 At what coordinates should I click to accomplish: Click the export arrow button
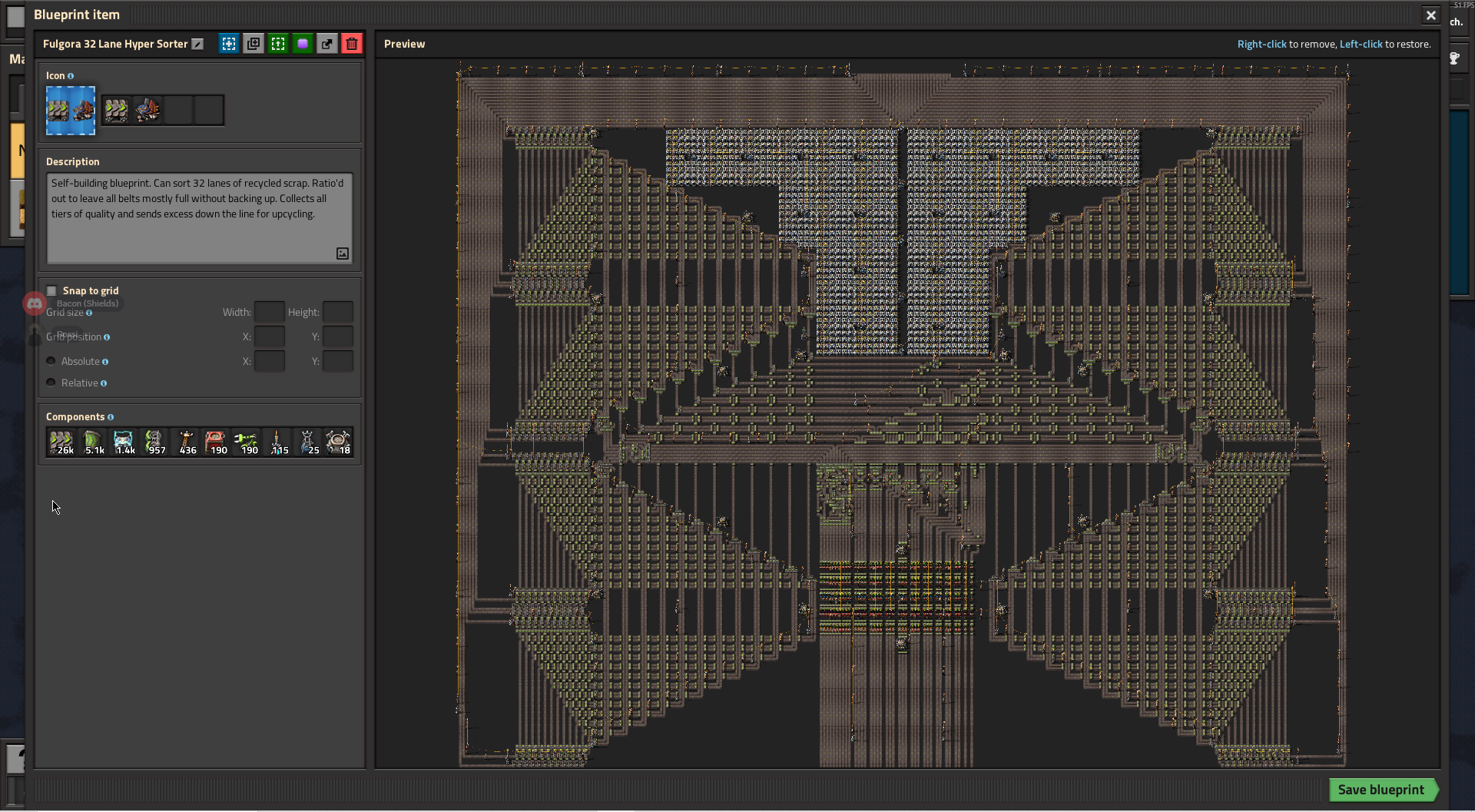(327, 44)
